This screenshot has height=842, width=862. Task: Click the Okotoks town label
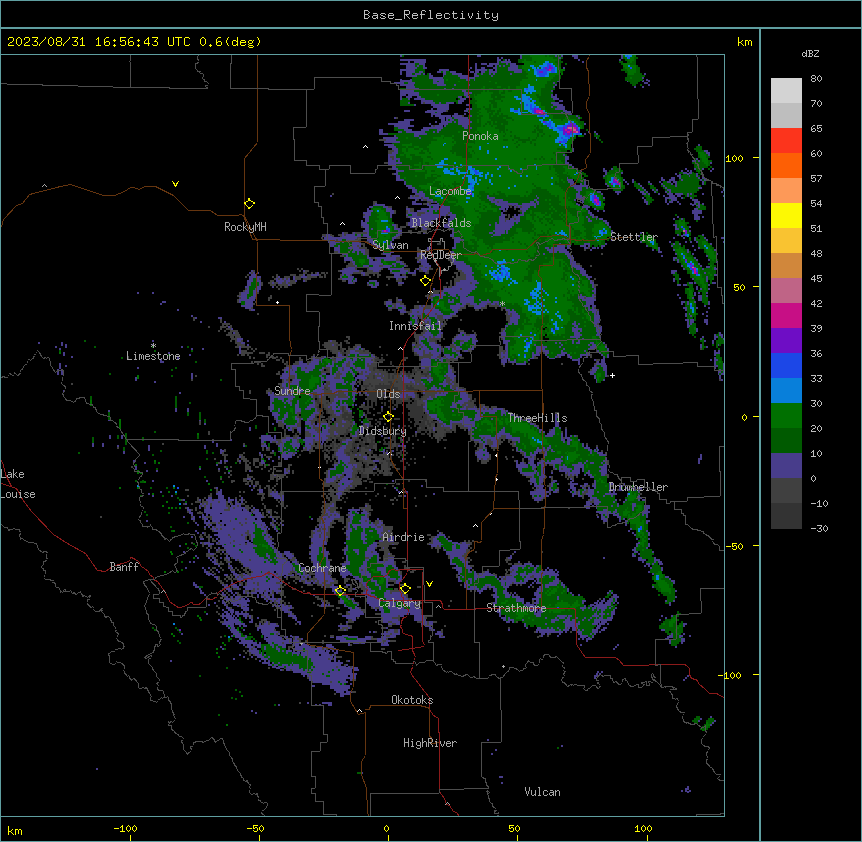[412, 700]
